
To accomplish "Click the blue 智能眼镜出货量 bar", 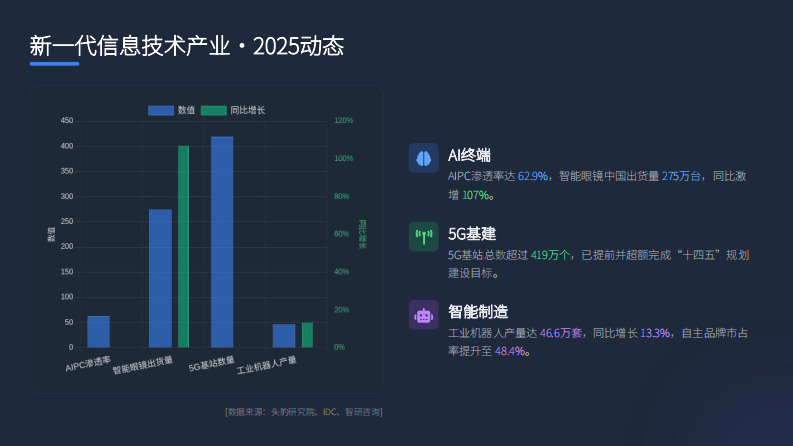I will pos(160,278).
